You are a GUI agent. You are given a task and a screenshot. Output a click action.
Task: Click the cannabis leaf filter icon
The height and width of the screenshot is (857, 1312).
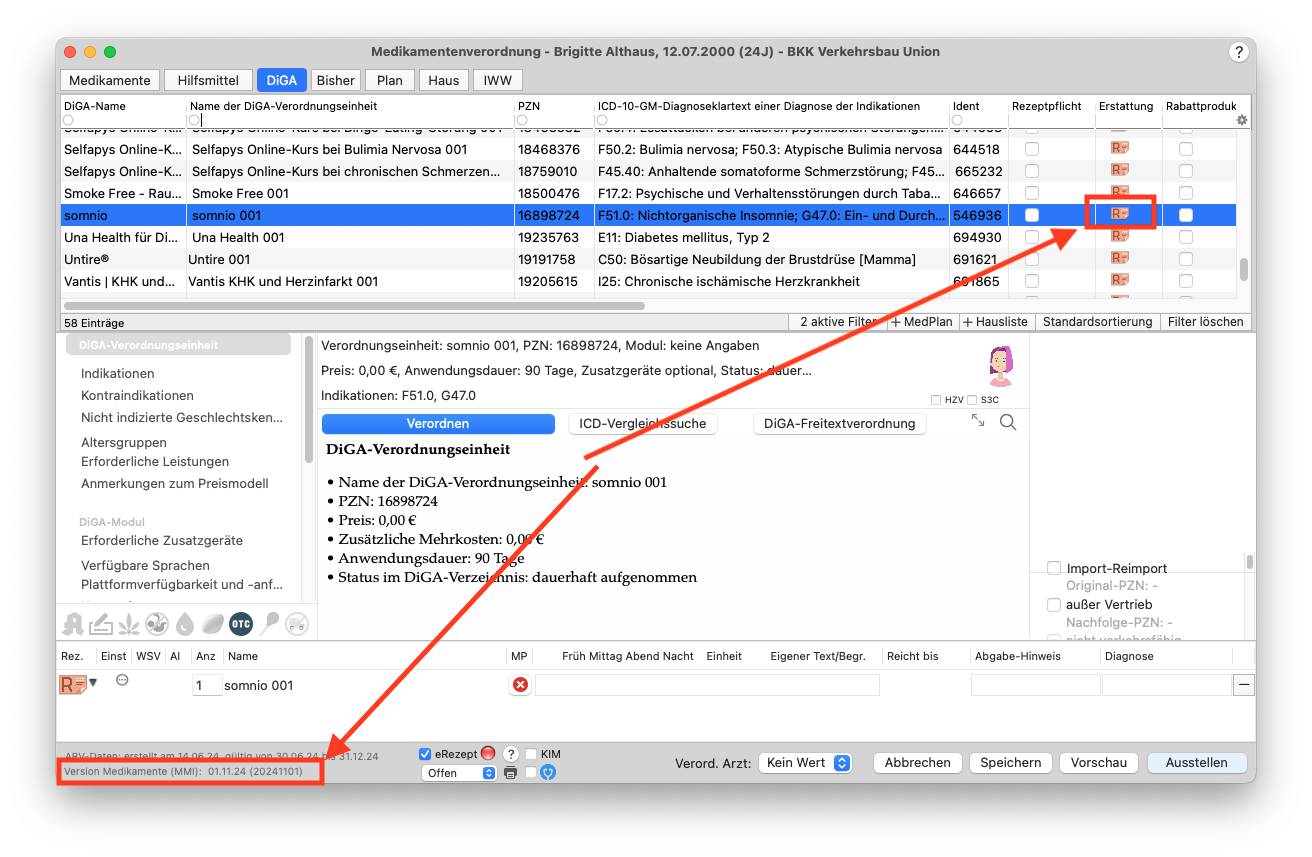pos(129,624)
